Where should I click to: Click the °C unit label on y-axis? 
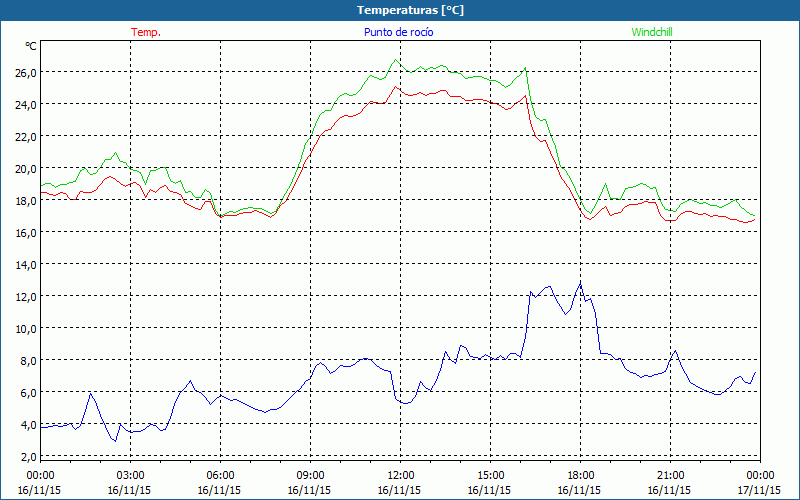[31, 46]
